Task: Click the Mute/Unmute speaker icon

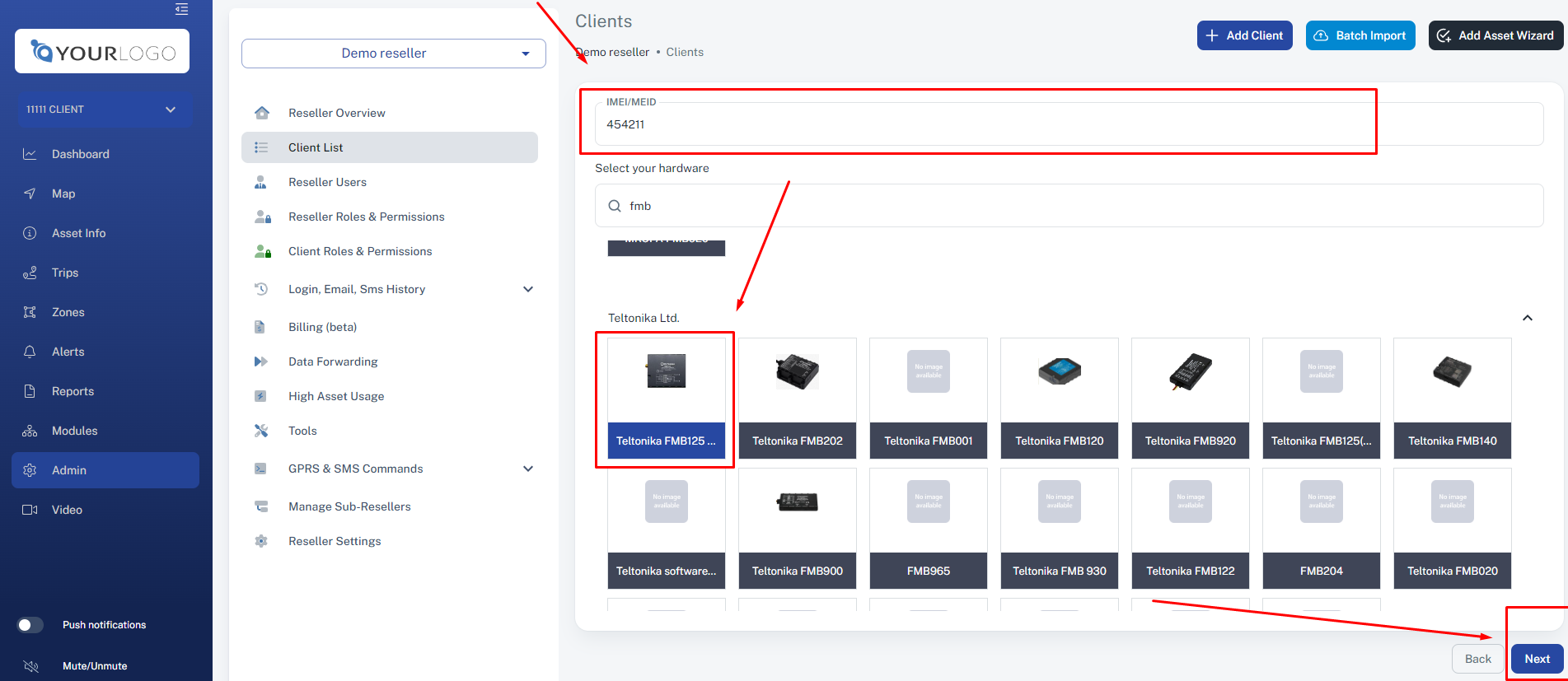Action: (31, 666)
